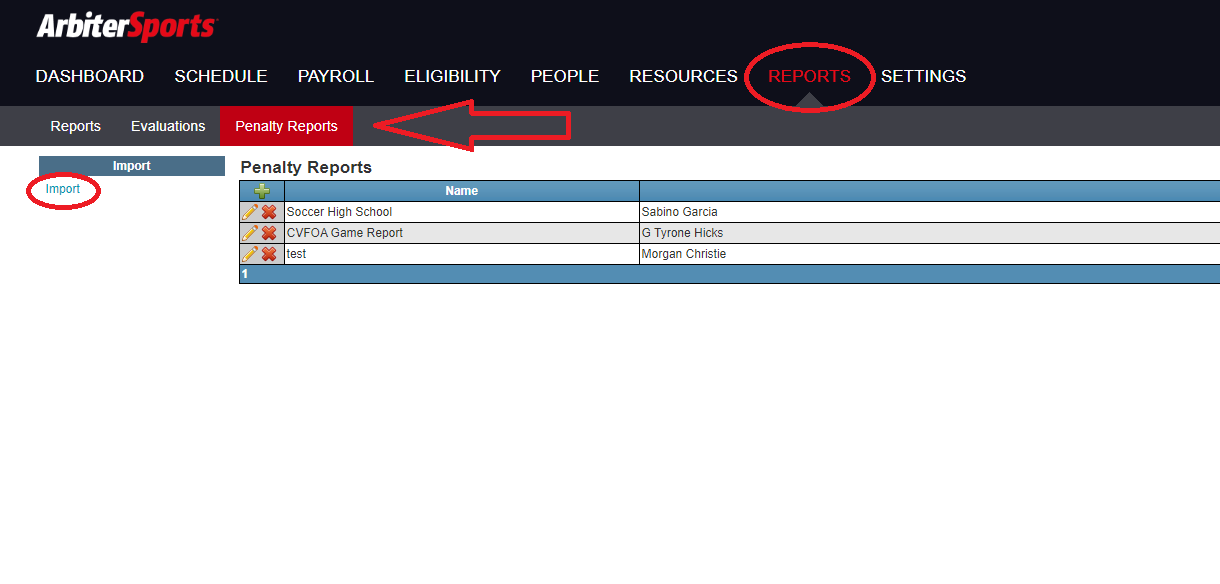1220x584 pixels.
Task: Open the SETTINGS menu
Action: (x=922, y=76)
